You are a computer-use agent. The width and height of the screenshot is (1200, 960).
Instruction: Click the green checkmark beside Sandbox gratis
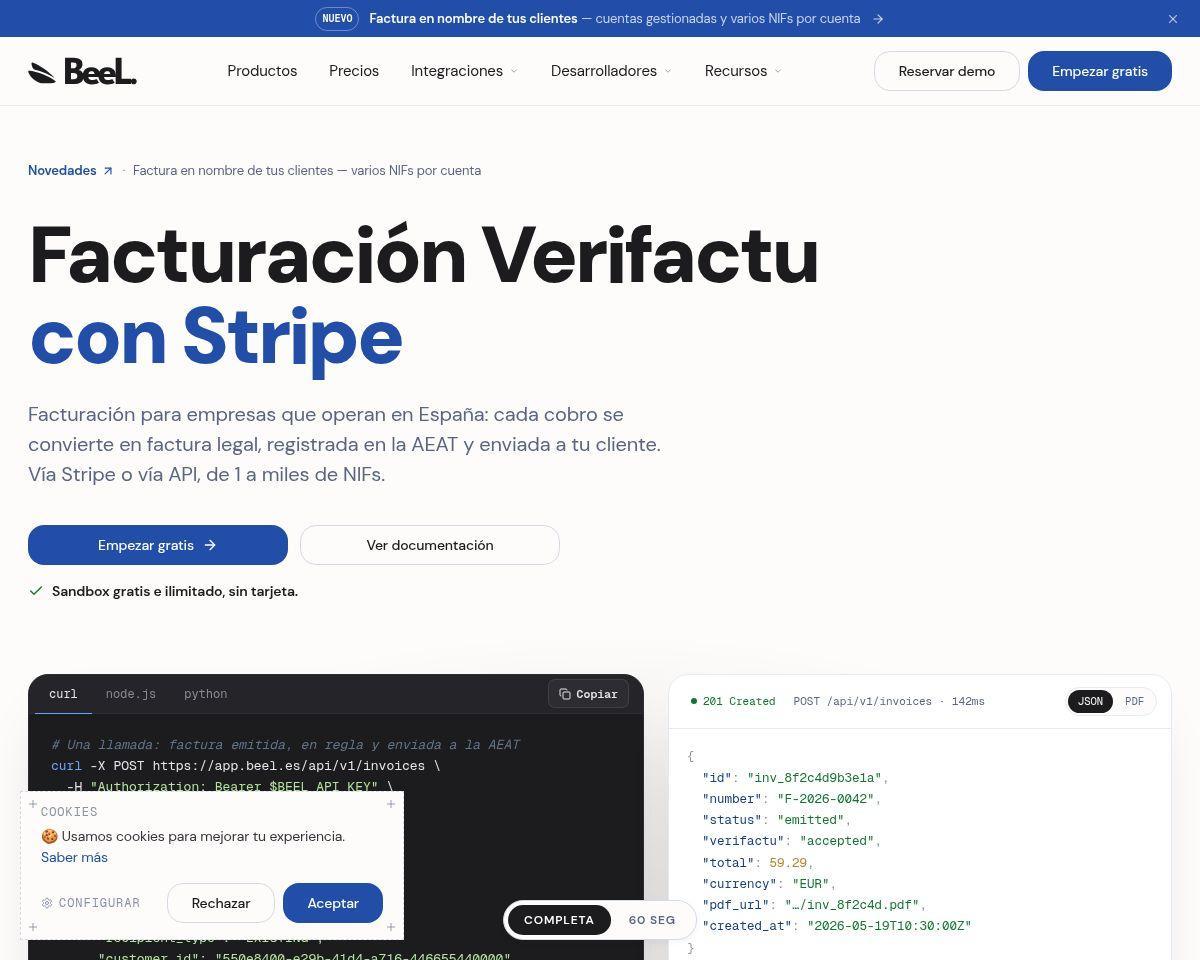36,591
